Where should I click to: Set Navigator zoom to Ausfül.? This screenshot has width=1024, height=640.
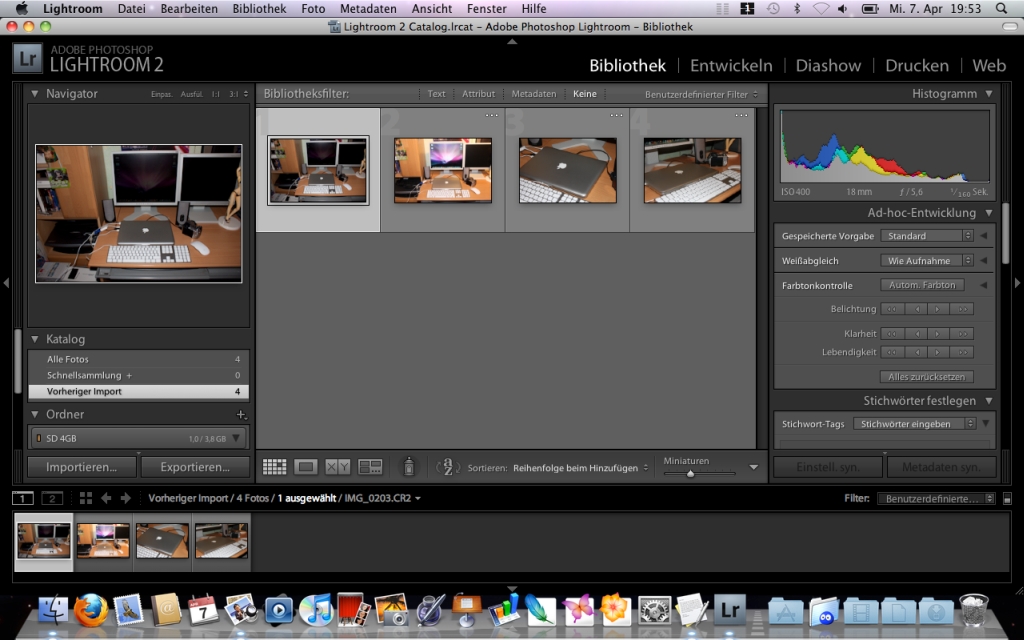(191, 94)
